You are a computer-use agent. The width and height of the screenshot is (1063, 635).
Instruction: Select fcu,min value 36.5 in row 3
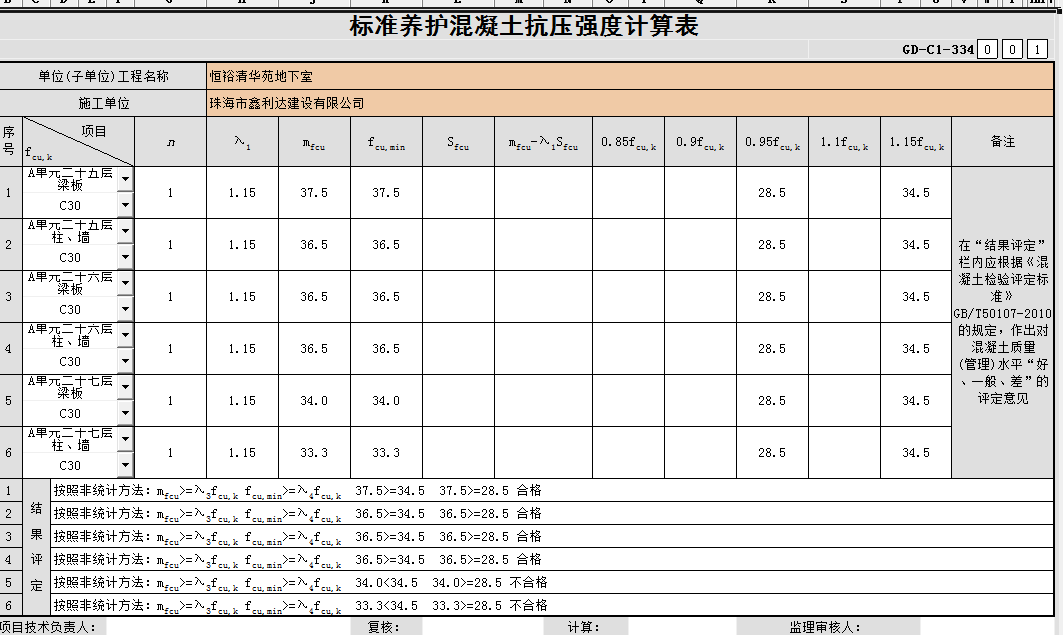[x=386, y=297]
